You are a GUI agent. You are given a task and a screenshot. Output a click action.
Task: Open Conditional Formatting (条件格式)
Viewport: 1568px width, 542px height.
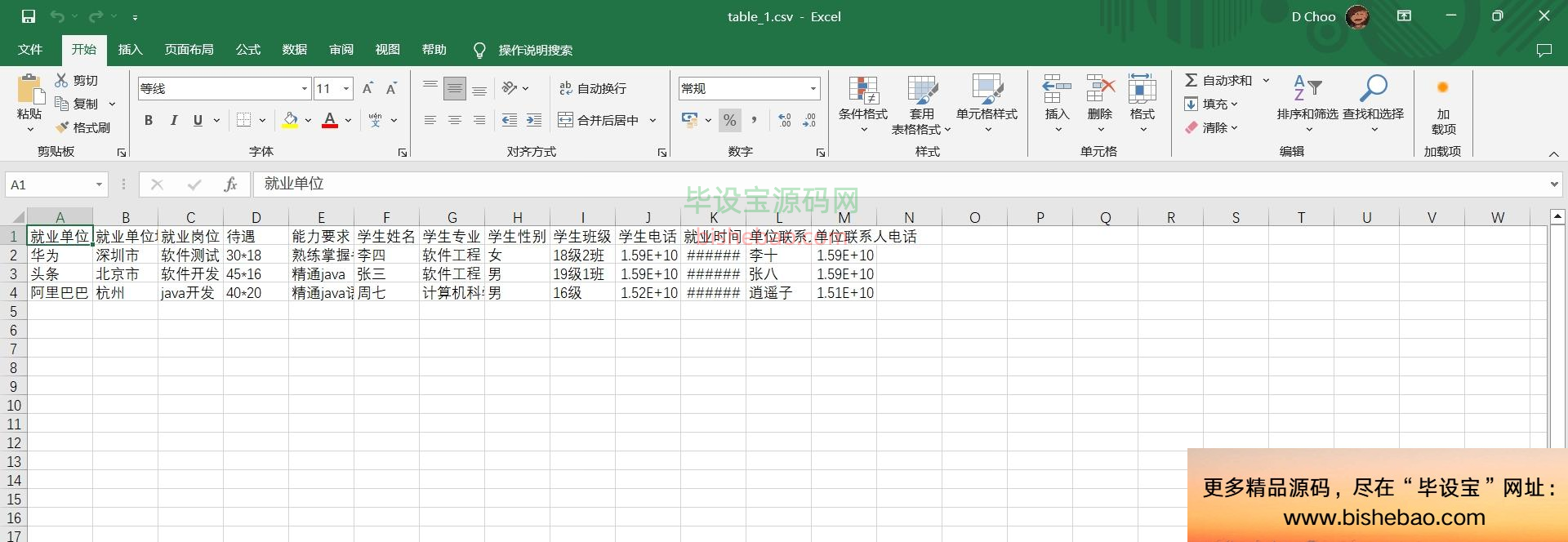tap(863, 104)
